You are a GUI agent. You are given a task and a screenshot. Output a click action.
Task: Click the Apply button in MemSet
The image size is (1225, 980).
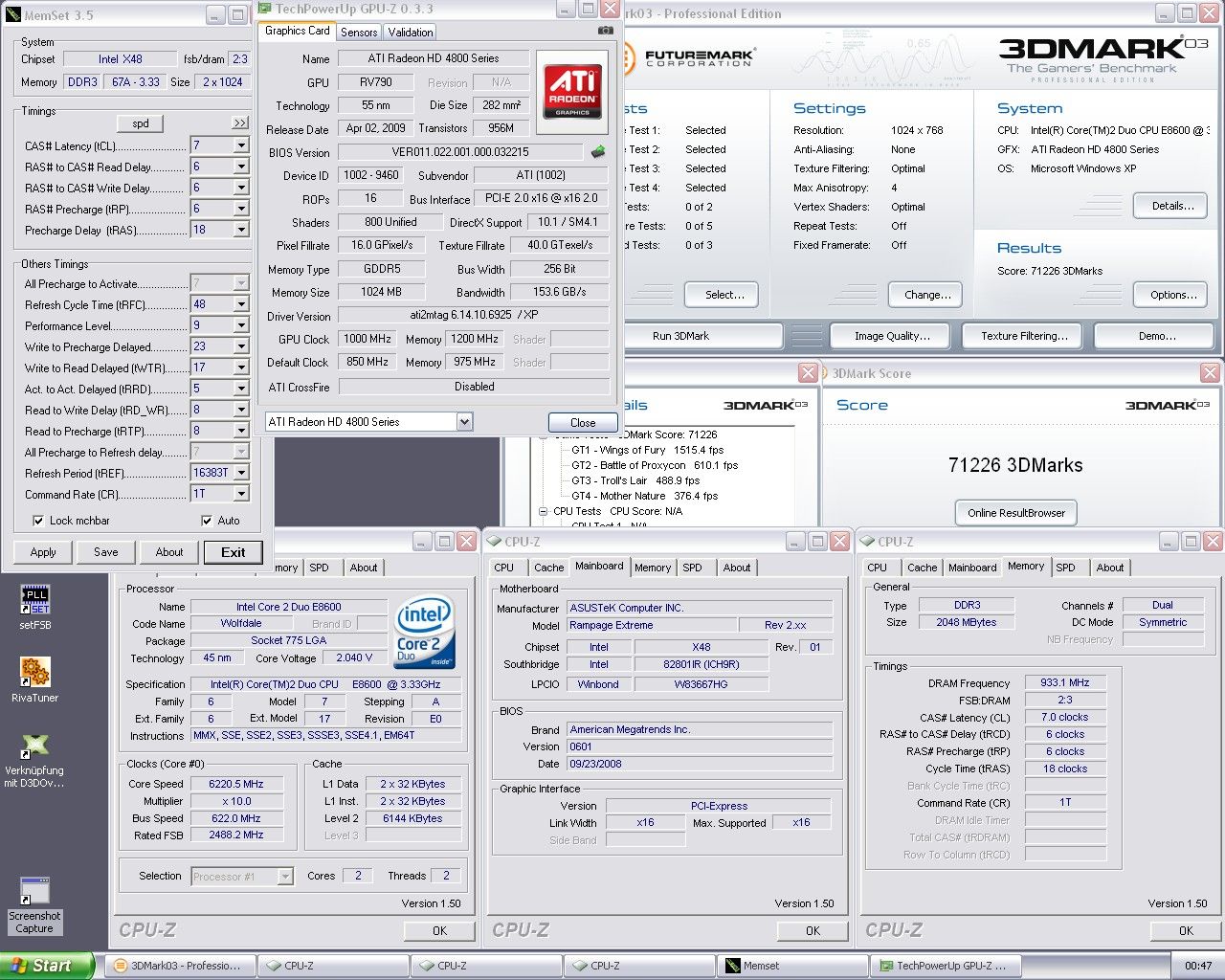point(43,552)
